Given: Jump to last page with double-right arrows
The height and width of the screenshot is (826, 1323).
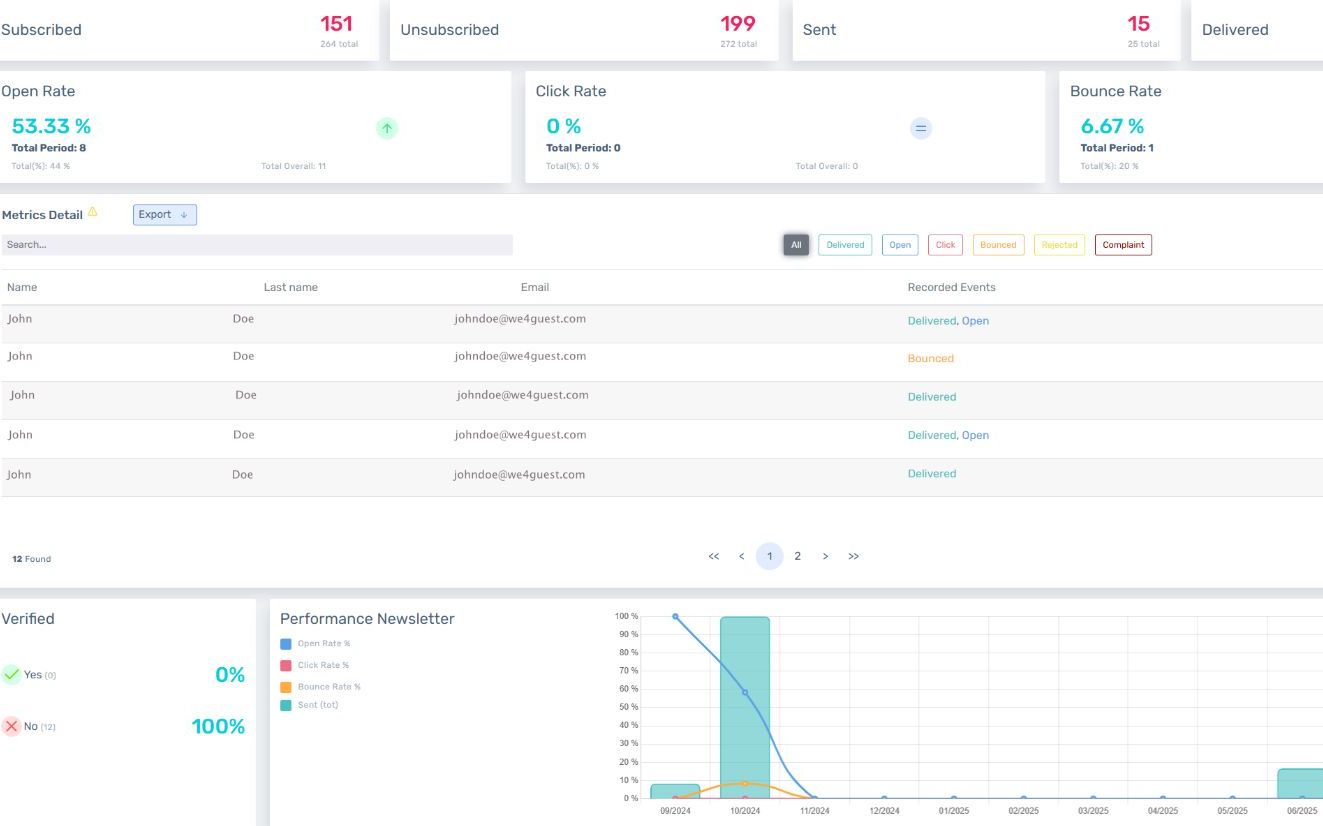Looking at the screenshot, I should (x=853, y=557).
